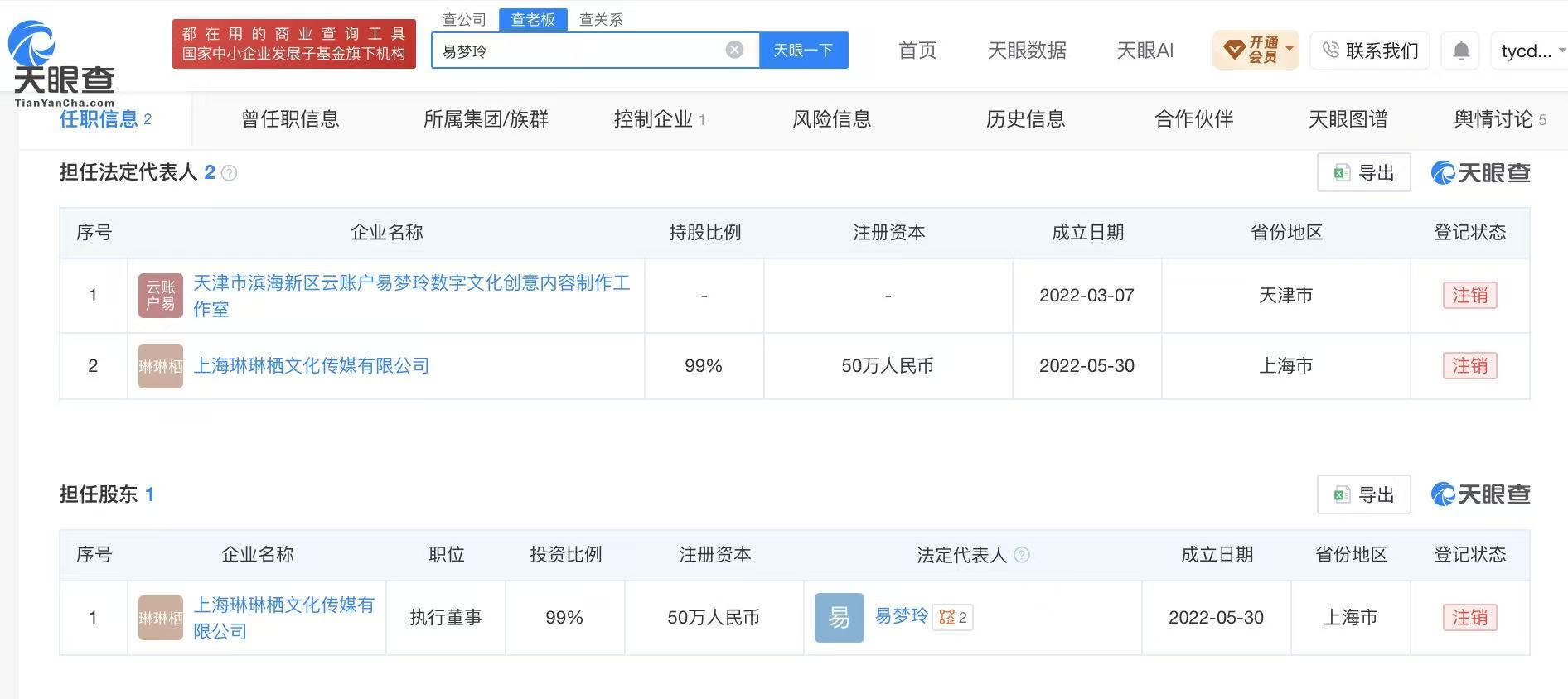Click the 云账户易 company logo thumbnail
The height and width of the screenshot is (699, 1568).
(x=161, y=296)
